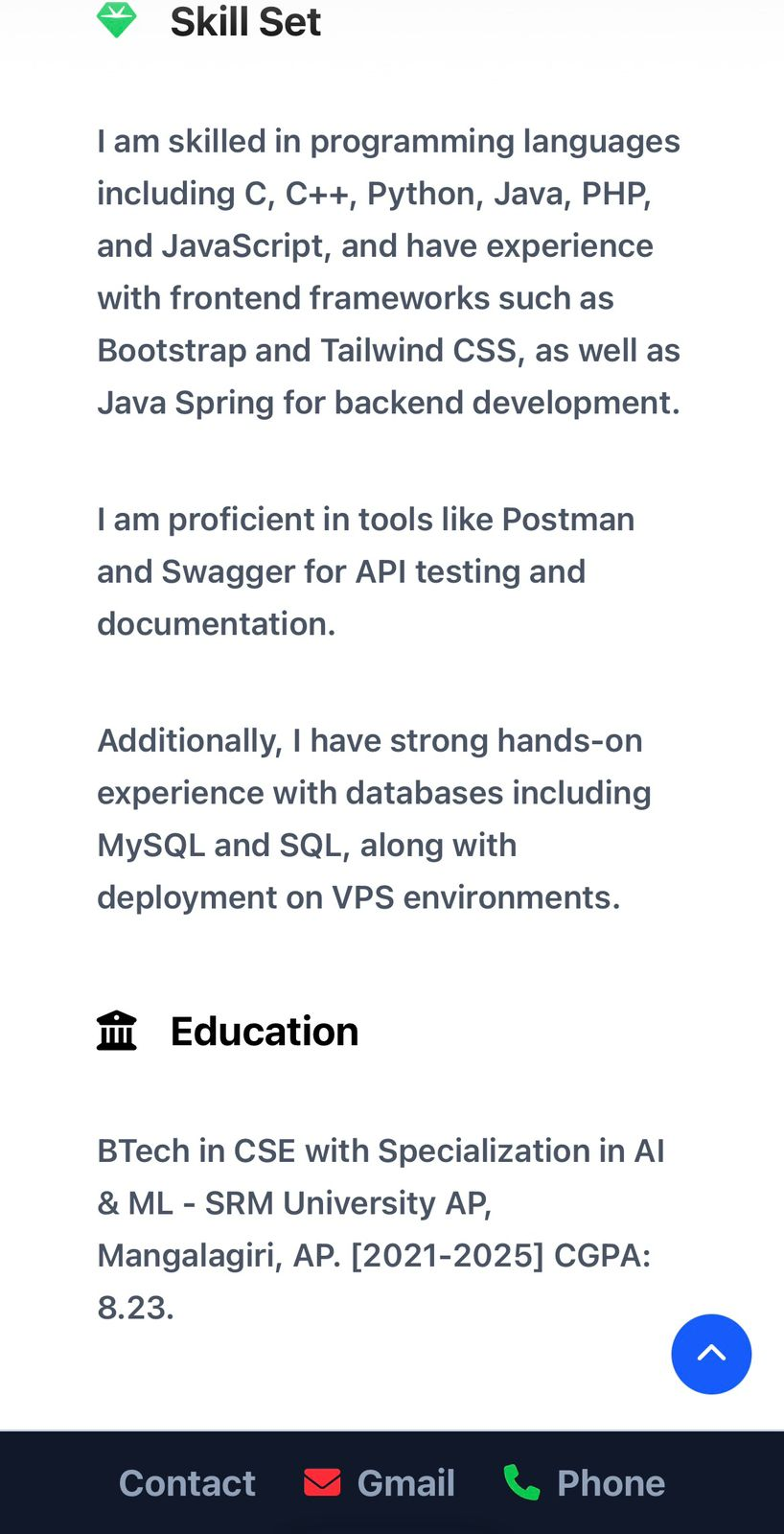784x1534 pixels.
Task: Click the red Gmail envelope icon
Action: pyautogui.click(x=322, y=1482)
